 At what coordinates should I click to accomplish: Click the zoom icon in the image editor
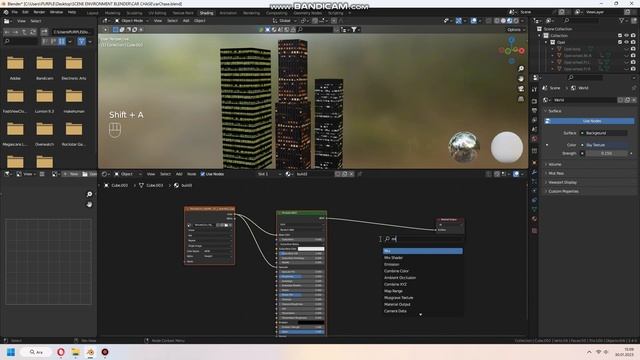coord(89,194)
